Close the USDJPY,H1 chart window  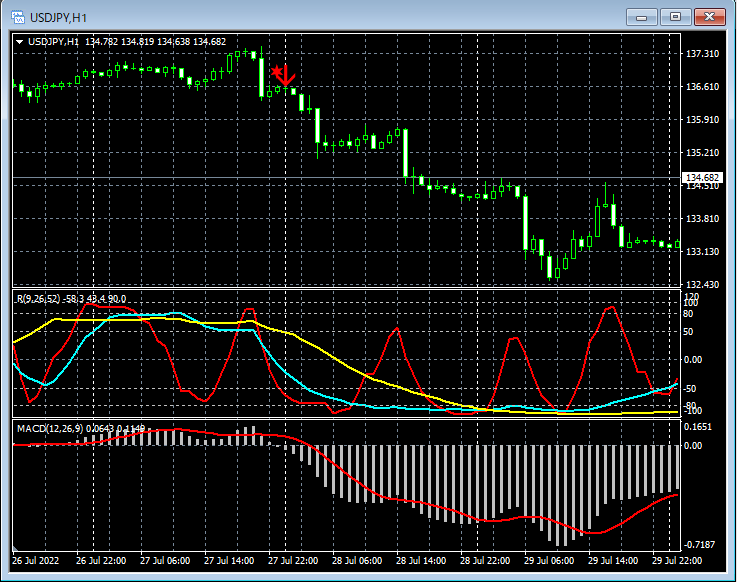709,17
